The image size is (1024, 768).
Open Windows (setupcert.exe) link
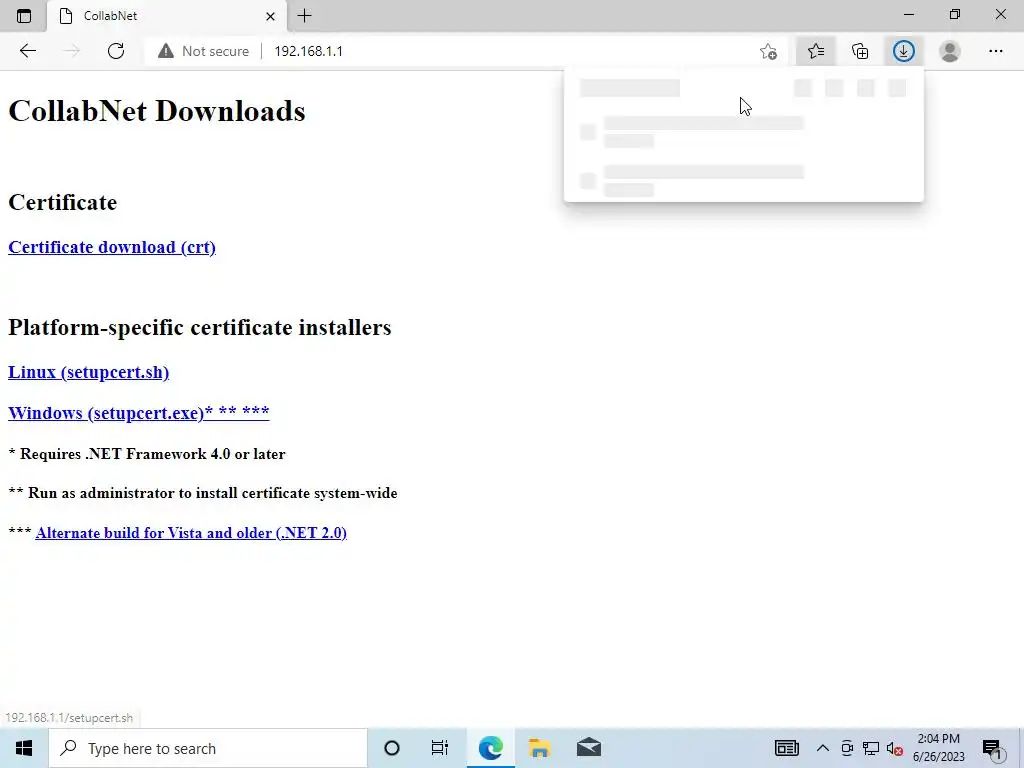pos(138,412)
